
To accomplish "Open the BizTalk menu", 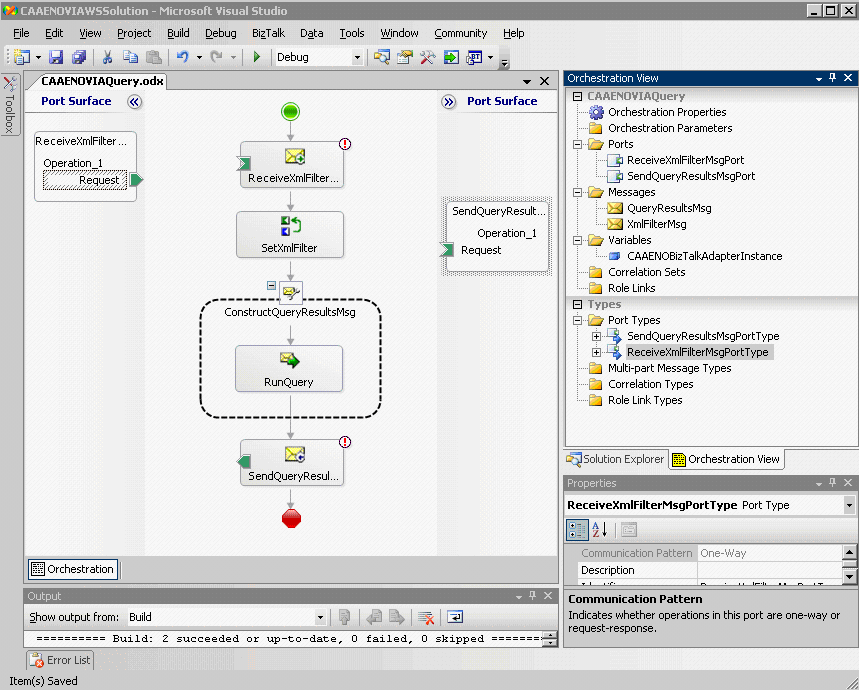I will pyautogui.click(x=268, y=33).
